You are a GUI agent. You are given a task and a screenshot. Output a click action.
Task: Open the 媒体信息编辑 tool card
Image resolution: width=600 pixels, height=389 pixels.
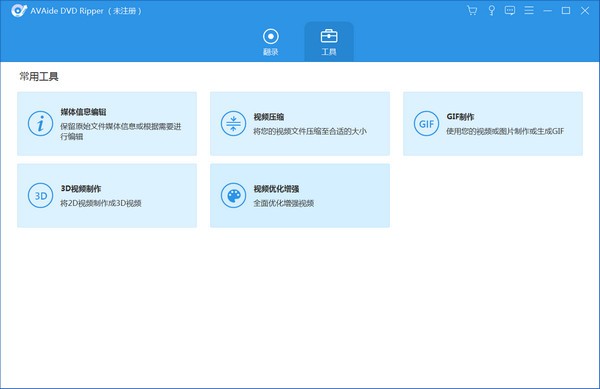pyautogui.click(x=107, y=124)
